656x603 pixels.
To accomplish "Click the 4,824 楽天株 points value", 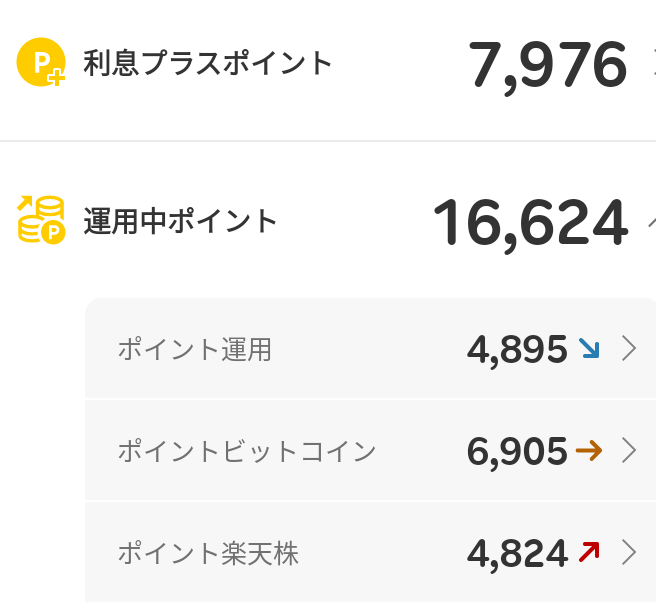I will [517, 552].
